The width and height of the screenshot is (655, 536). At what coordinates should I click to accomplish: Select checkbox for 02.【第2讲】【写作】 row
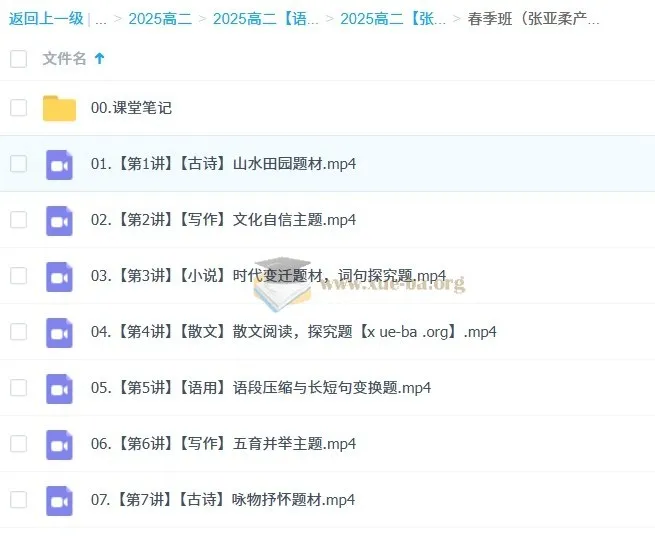[x=18, y=220]
